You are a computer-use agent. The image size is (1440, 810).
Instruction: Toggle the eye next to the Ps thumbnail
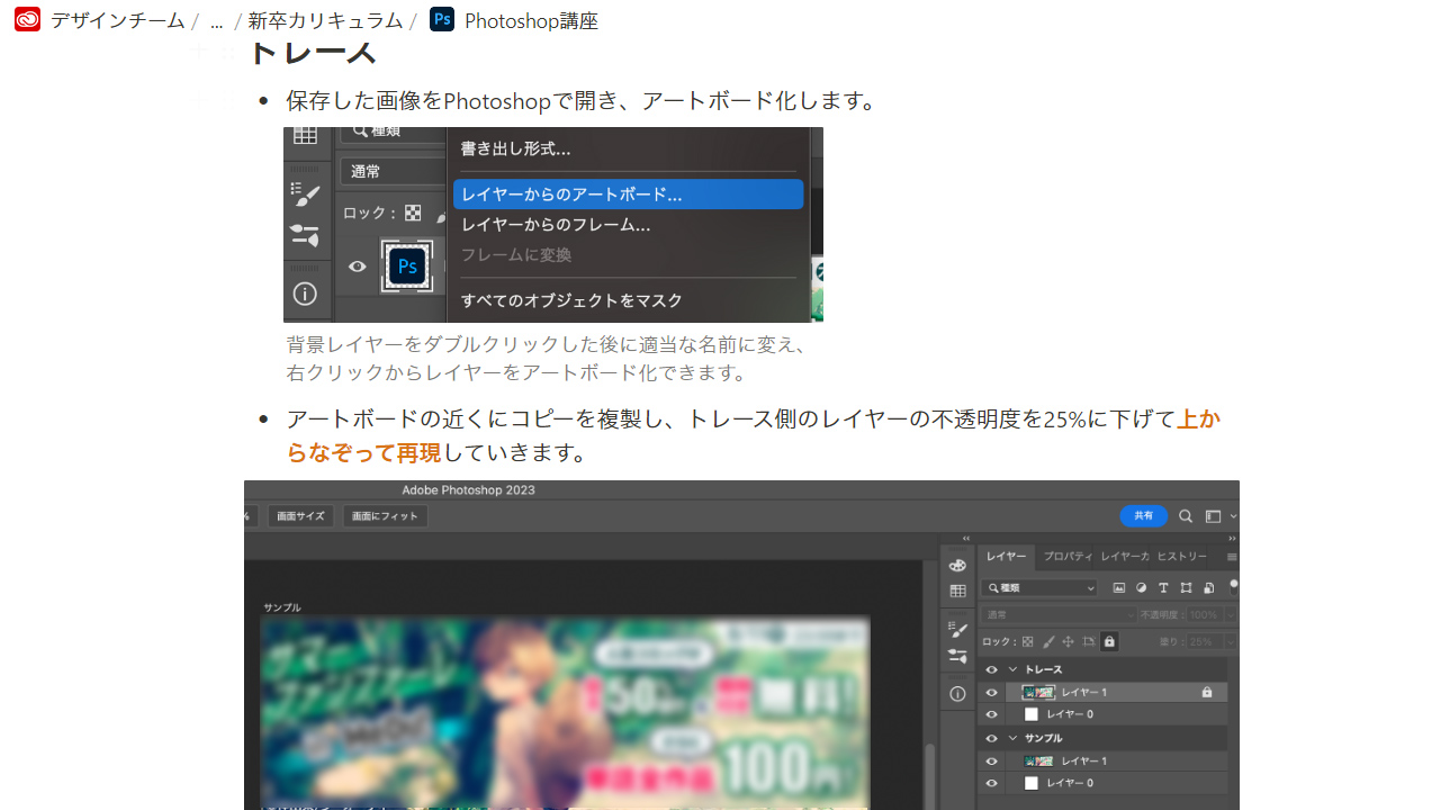click(x=357, y=267)
